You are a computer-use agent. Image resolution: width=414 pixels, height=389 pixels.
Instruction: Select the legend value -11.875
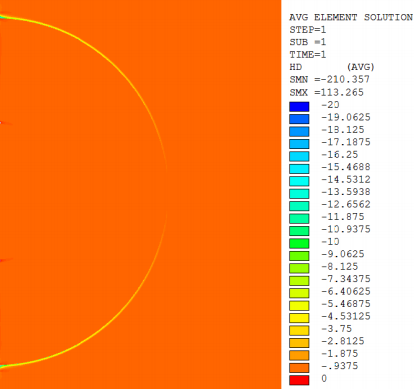pyautogui.click(x=343, y=217)
